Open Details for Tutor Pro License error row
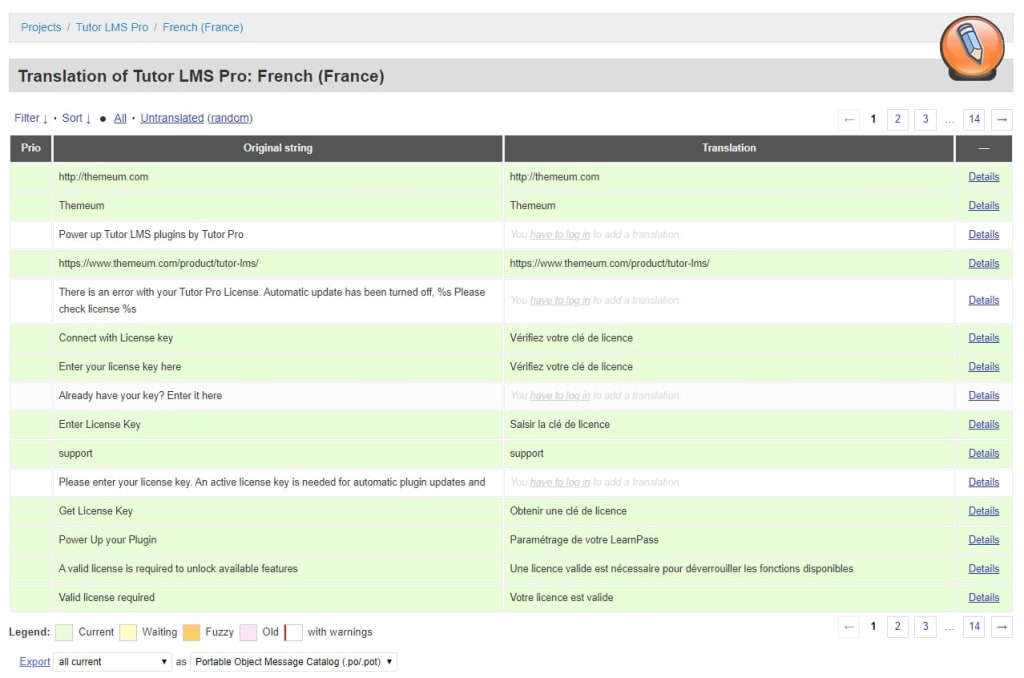Screen dimensions: 1024x678 pyautogui.click(x=984, y=300)
